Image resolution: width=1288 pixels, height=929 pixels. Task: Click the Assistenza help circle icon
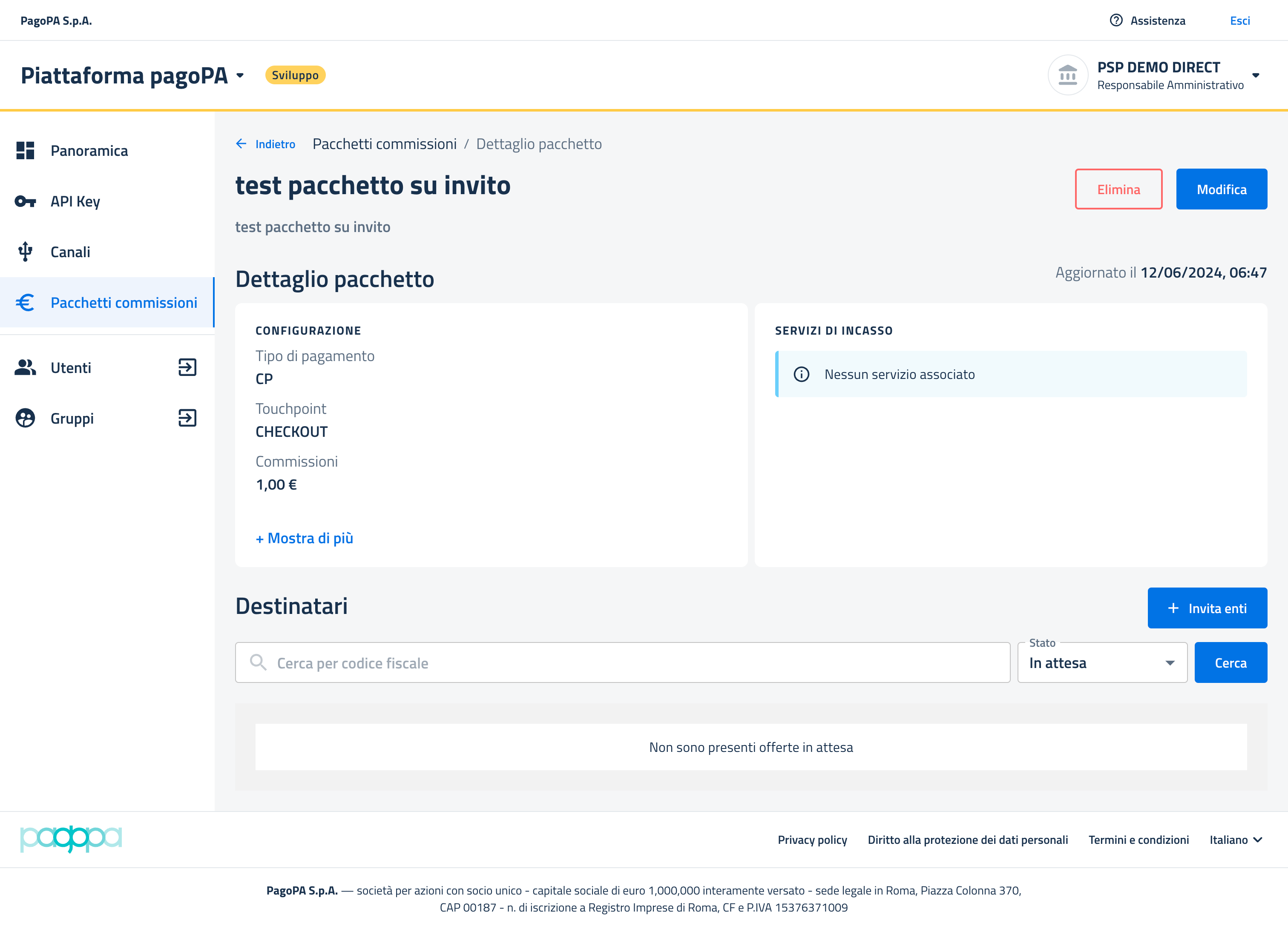1115,20
